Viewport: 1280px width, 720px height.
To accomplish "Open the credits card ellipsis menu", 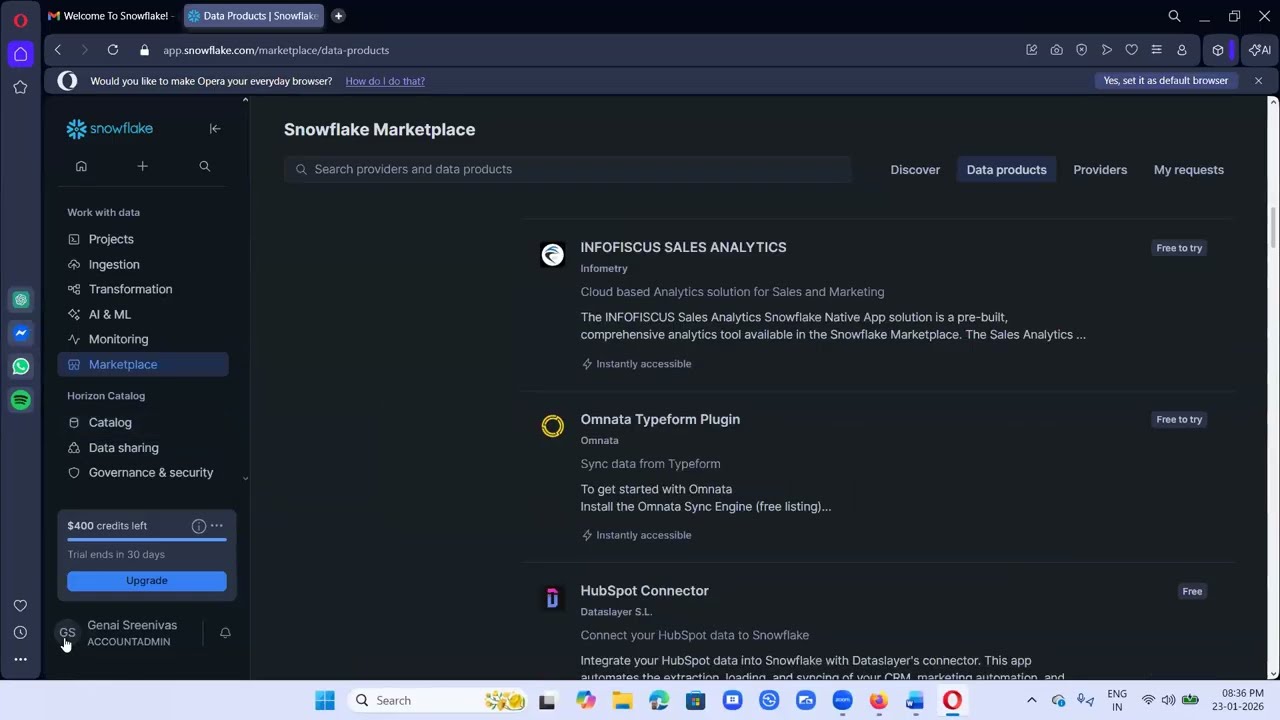I will [x=216, y=526].
